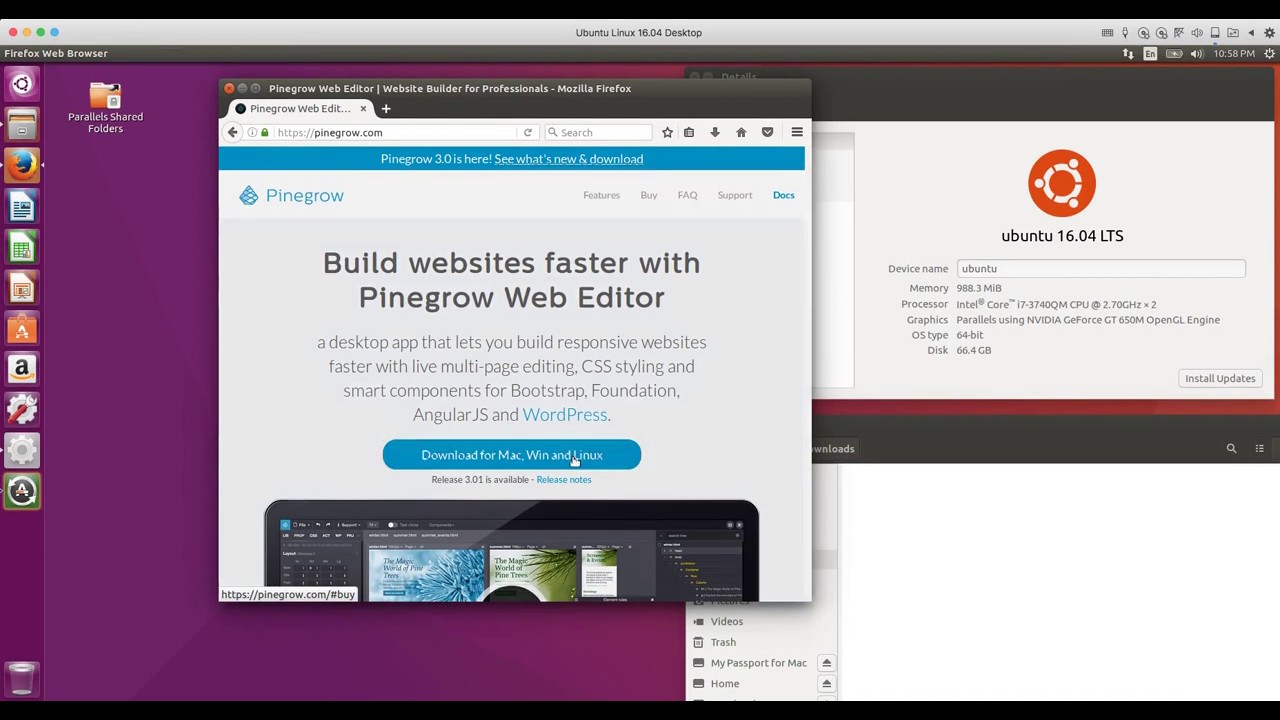Save the page to Pocket
Screen dimensions: 1280x720
[767, 132]
